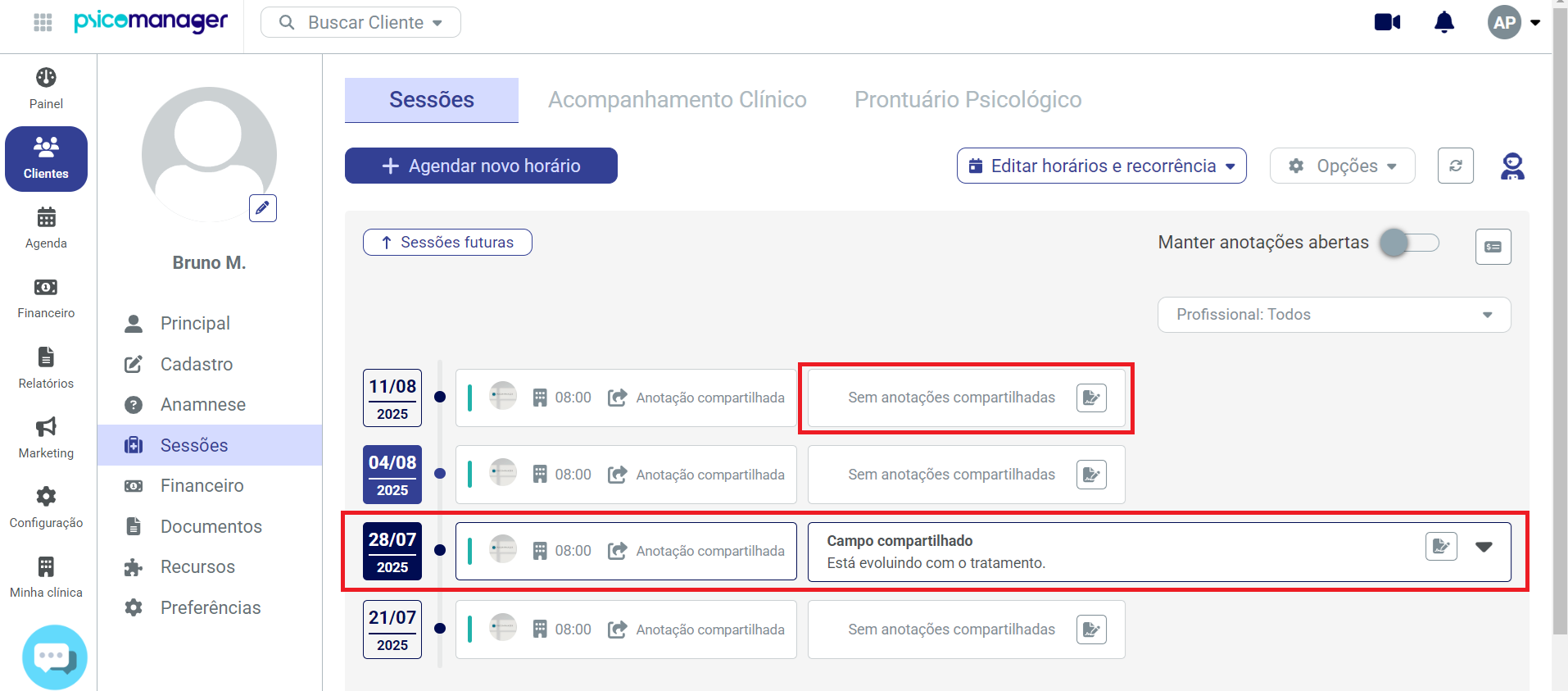Open Buscar Cliente search dropdown
This screenshot has height=691, width=1568.
[x=360, y=22]
